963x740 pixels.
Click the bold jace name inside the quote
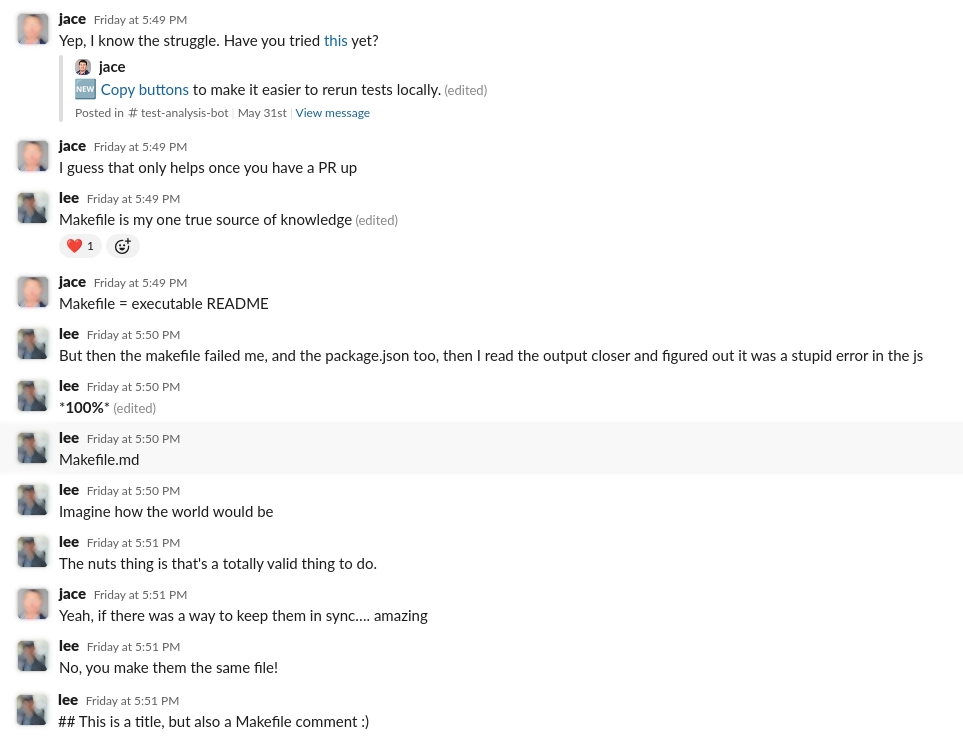click(x=112, y=67)
